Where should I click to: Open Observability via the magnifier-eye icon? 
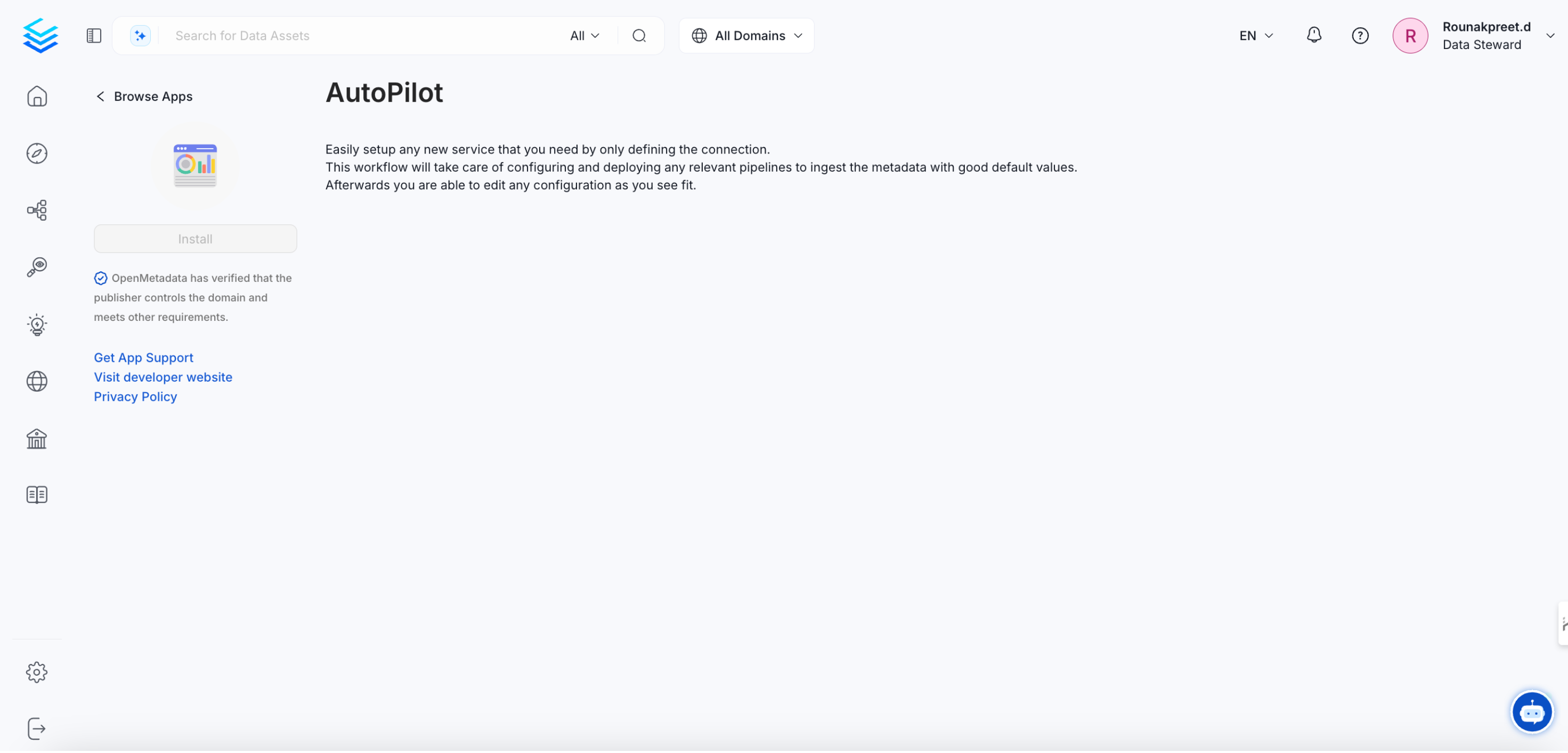click(37, 267)
